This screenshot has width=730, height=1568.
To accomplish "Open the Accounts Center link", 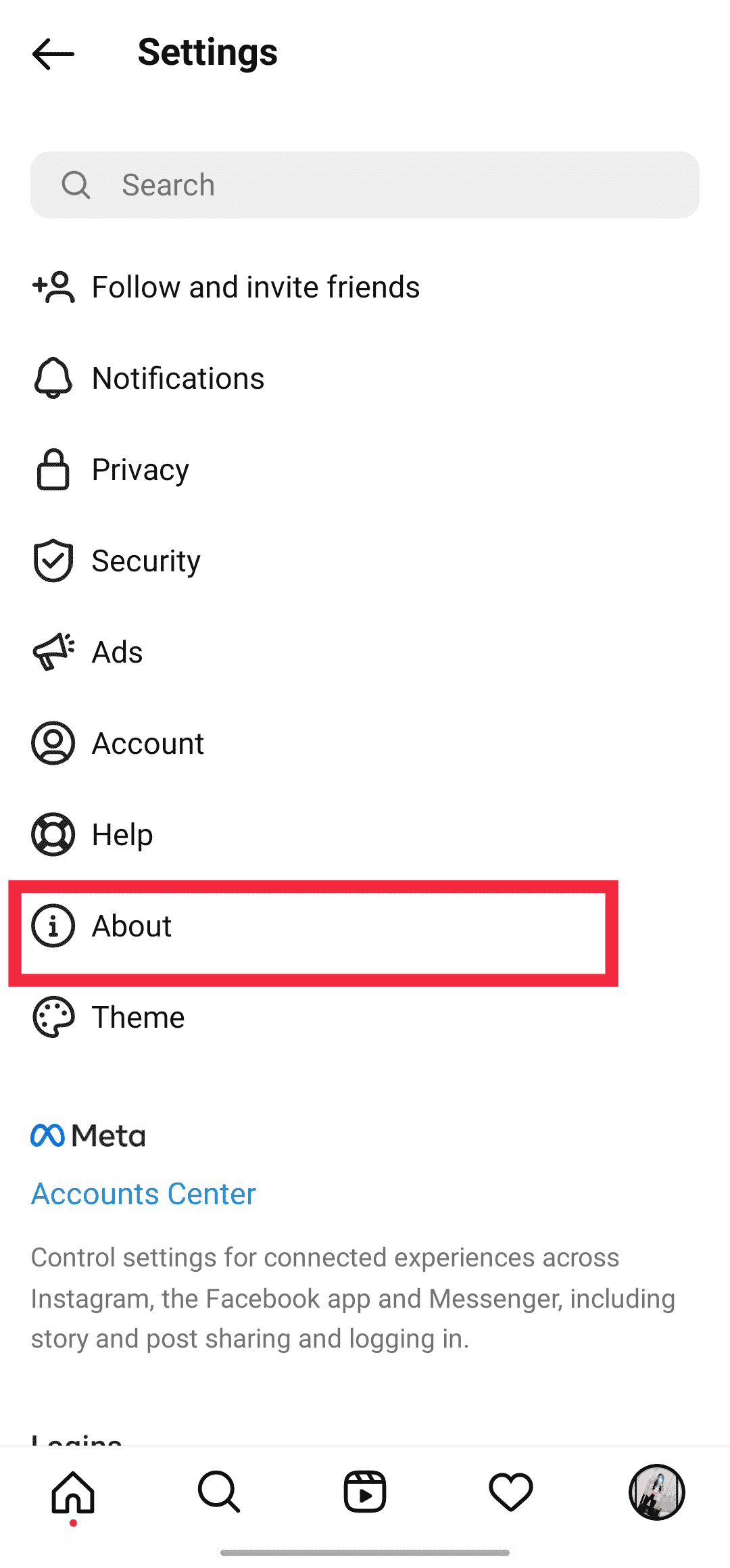I will click(143, 1194).
